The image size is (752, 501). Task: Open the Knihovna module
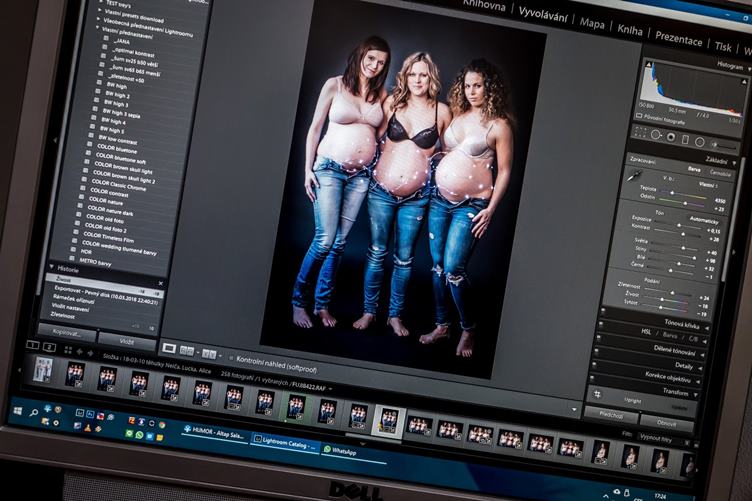click(x=483, y=5)
